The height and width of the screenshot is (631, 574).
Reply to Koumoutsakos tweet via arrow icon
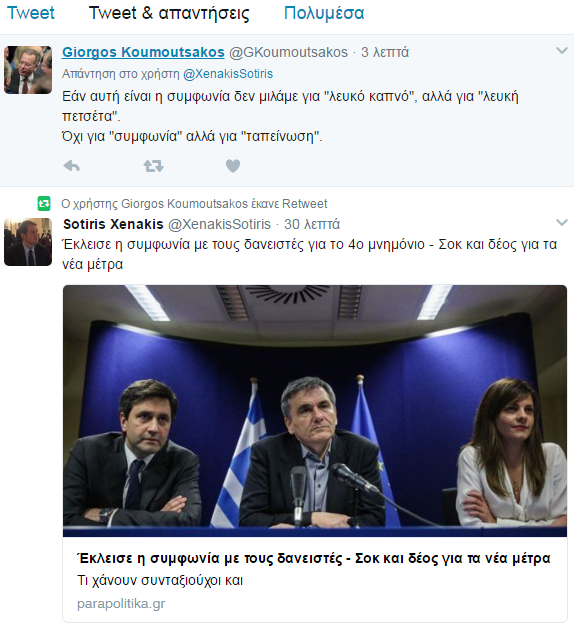click(x=72, y=166)
